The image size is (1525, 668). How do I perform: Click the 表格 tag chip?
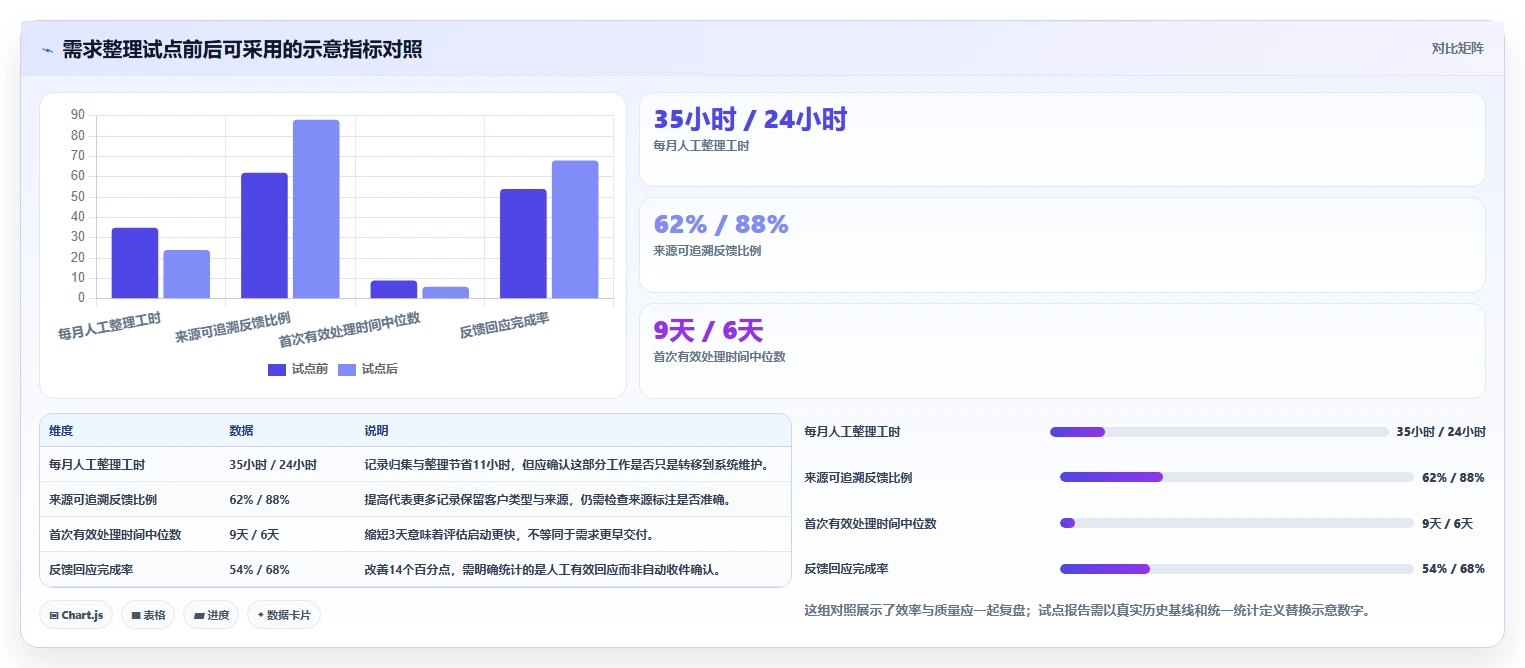click(149, 615)
